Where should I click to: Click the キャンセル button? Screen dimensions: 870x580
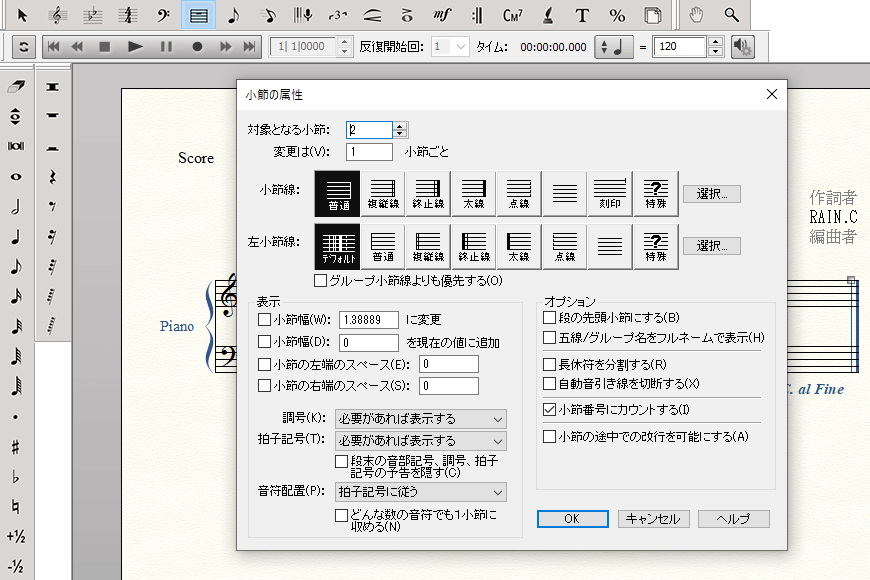[x=653, y=519]
